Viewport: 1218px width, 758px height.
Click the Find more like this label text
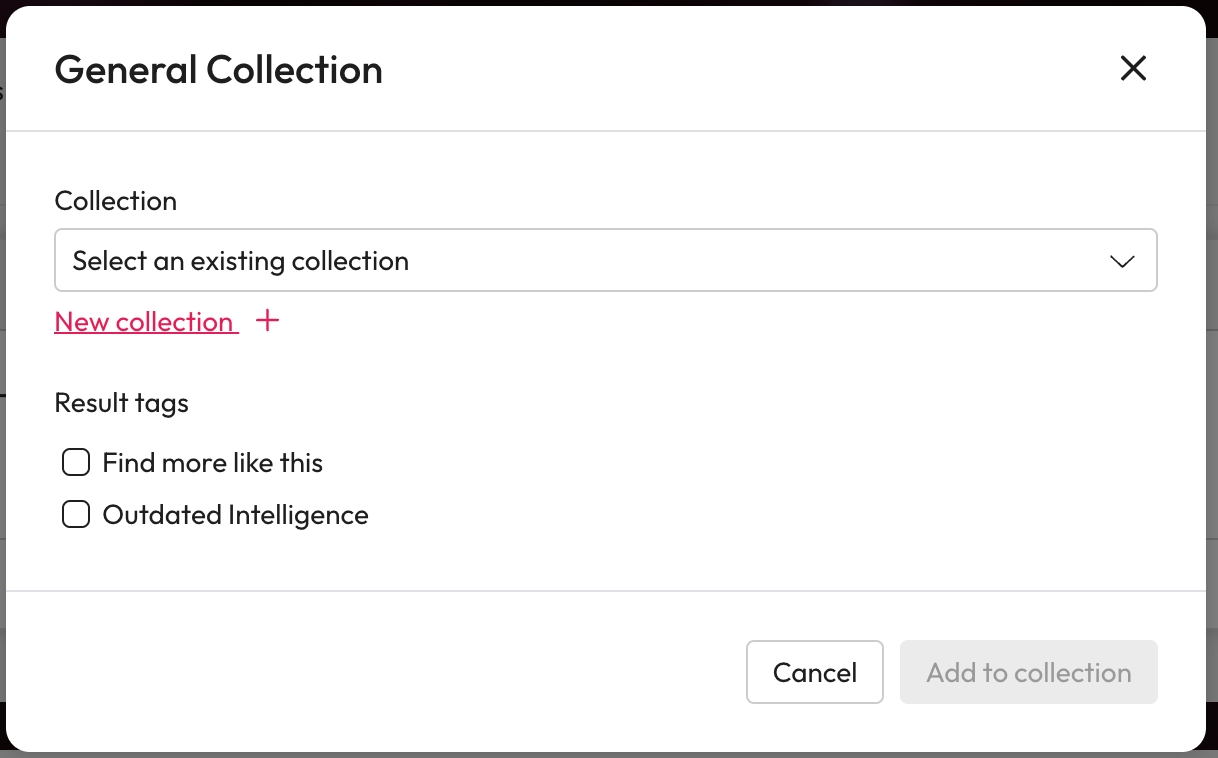(x=212, y=463)
